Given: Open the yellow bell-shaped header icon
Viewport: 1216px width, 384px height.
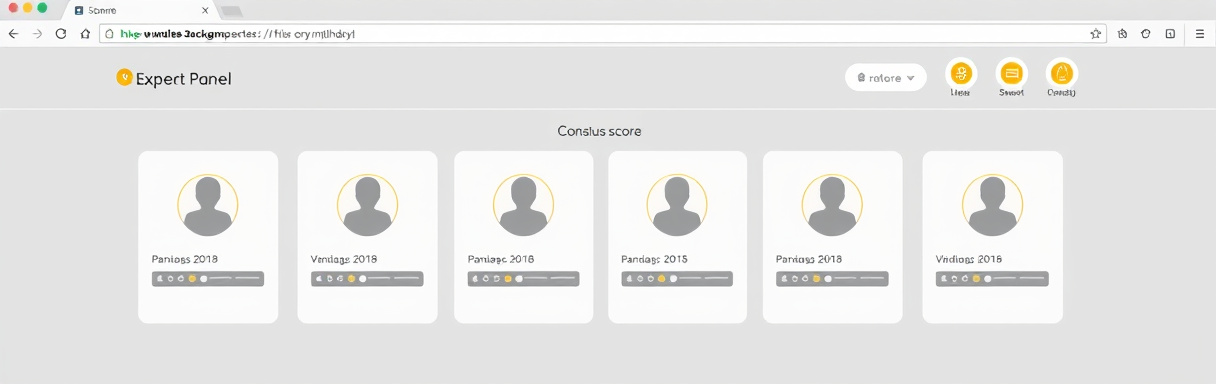Looking at the screenshot, I should tap(1062, 73).
